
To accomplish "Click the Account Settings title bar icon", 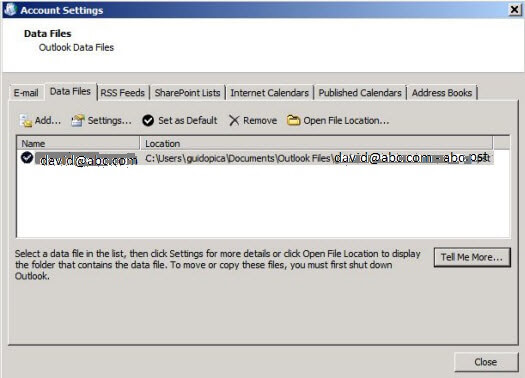I will point(10,9).
